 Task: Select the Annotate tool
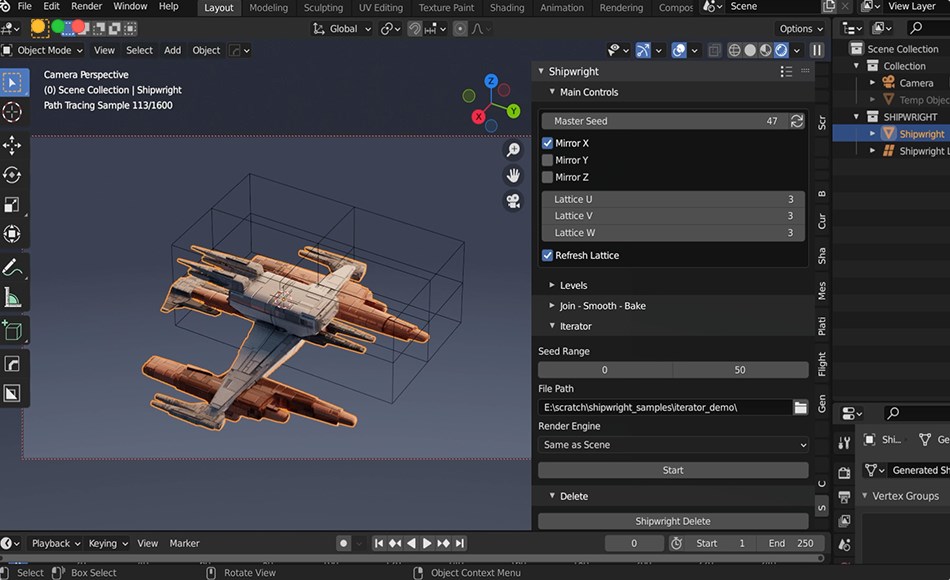pos(12,266)
